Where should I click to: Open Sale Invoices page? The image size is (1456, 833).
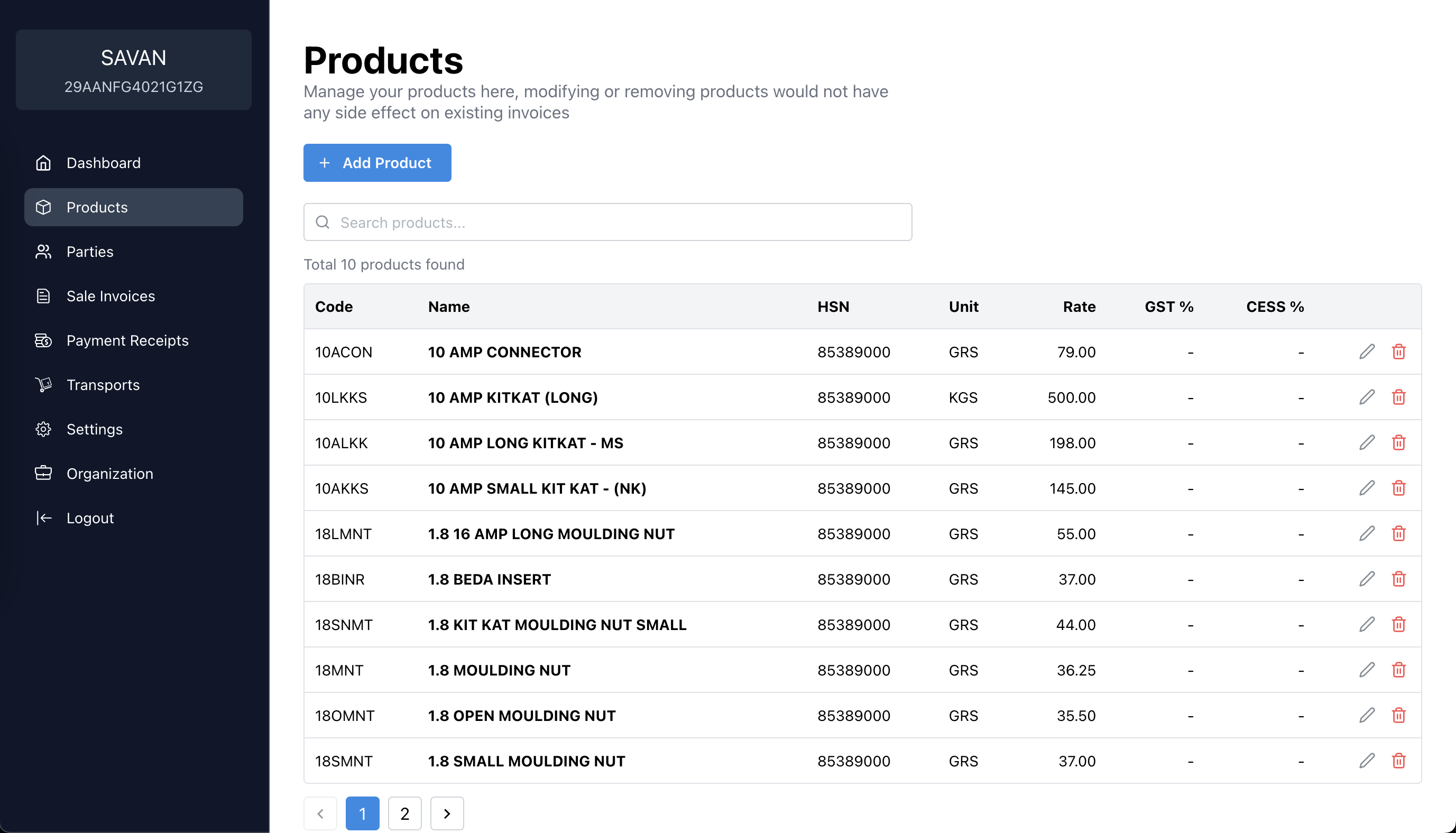(110, 296)
